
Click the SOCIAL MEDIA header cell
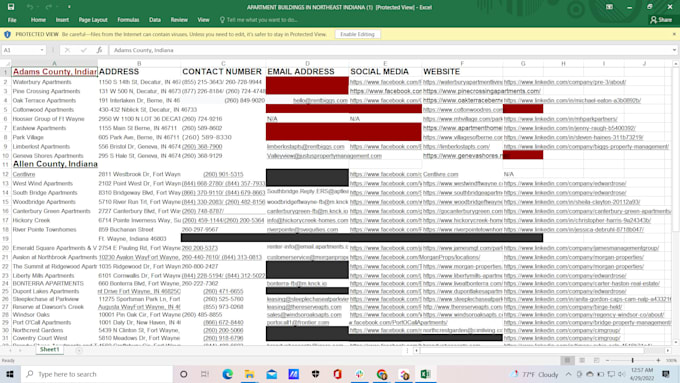point(385,72)
